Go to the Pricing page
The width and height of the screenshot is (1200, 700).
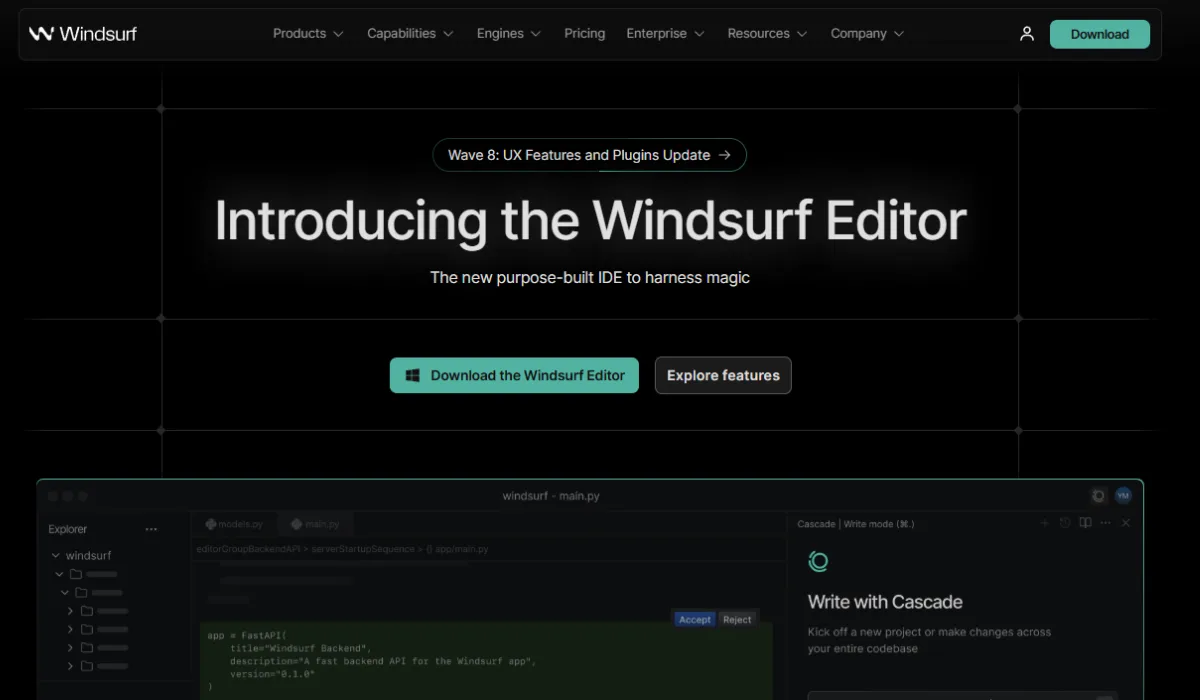(584, 34)
